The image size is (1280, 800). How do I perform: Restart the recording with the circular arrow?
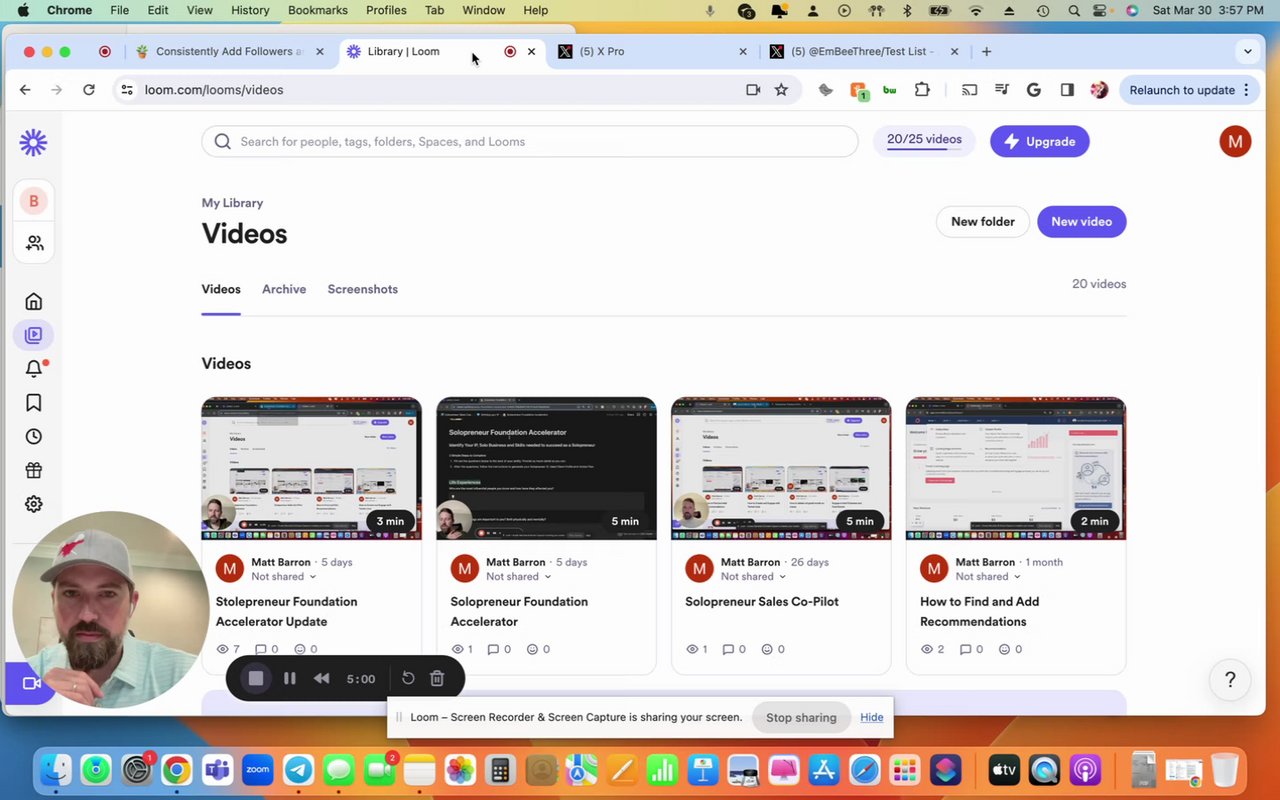tap(408, 678)
